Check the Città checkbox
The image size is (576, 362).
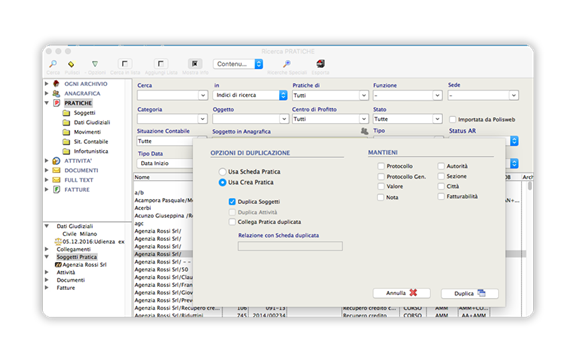pyautogui.click(x=441, y=186)
